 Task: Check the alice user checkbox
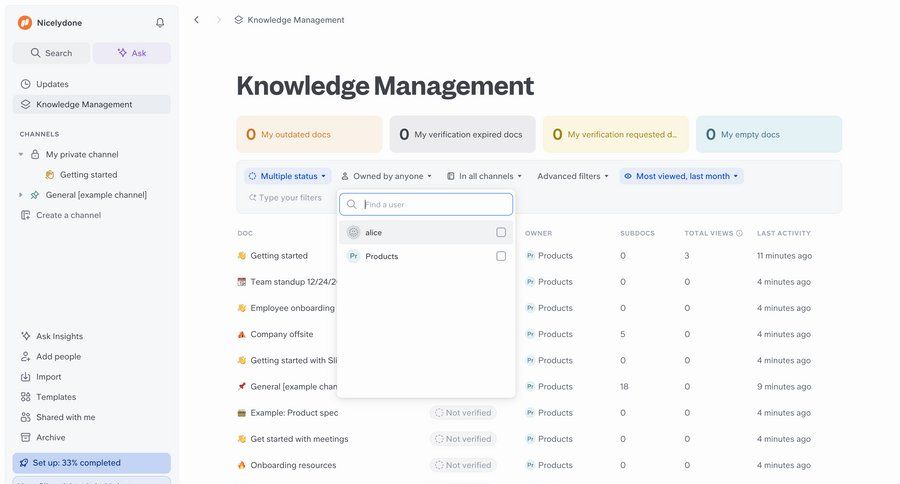501,232
